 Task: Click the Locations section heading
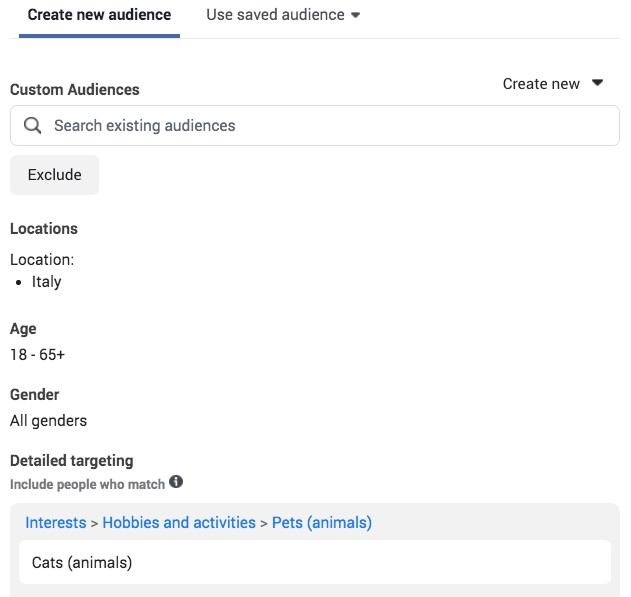coord(44,229)
